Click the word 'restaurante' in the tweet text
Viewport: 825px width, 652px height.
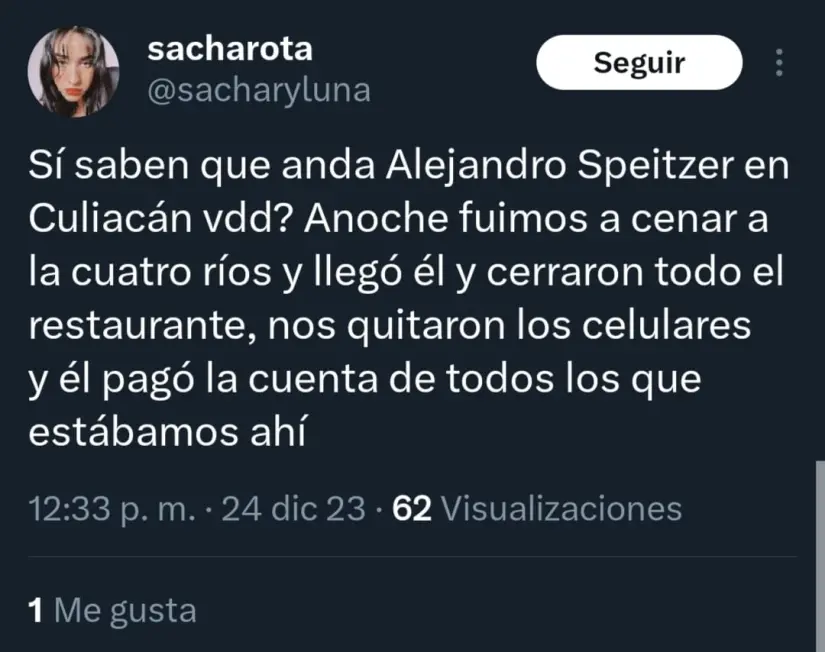[138, 326]
